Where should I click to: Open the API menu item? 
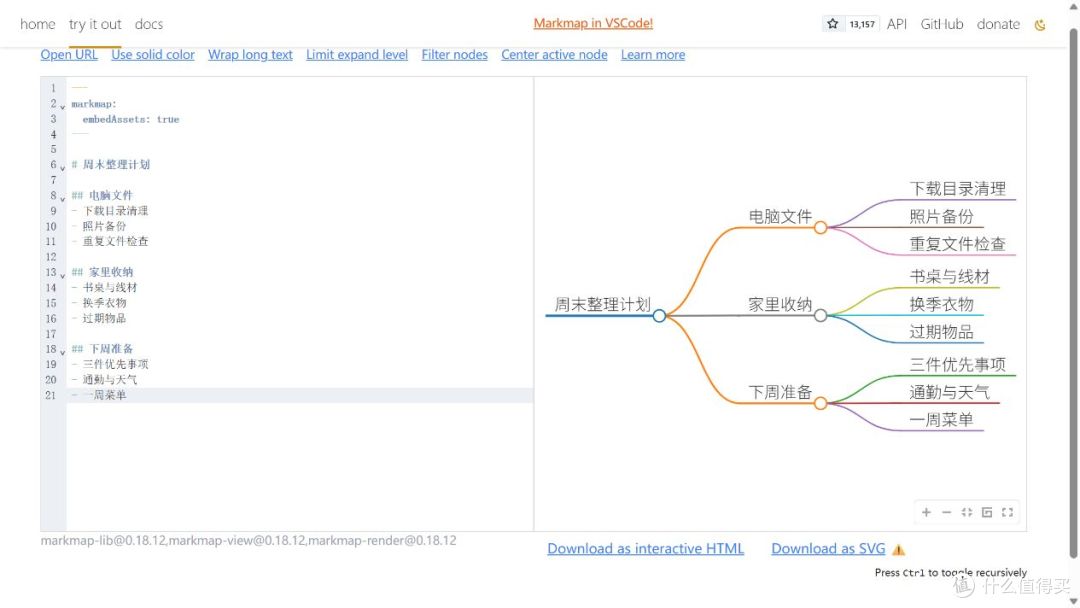click(897, 24)
